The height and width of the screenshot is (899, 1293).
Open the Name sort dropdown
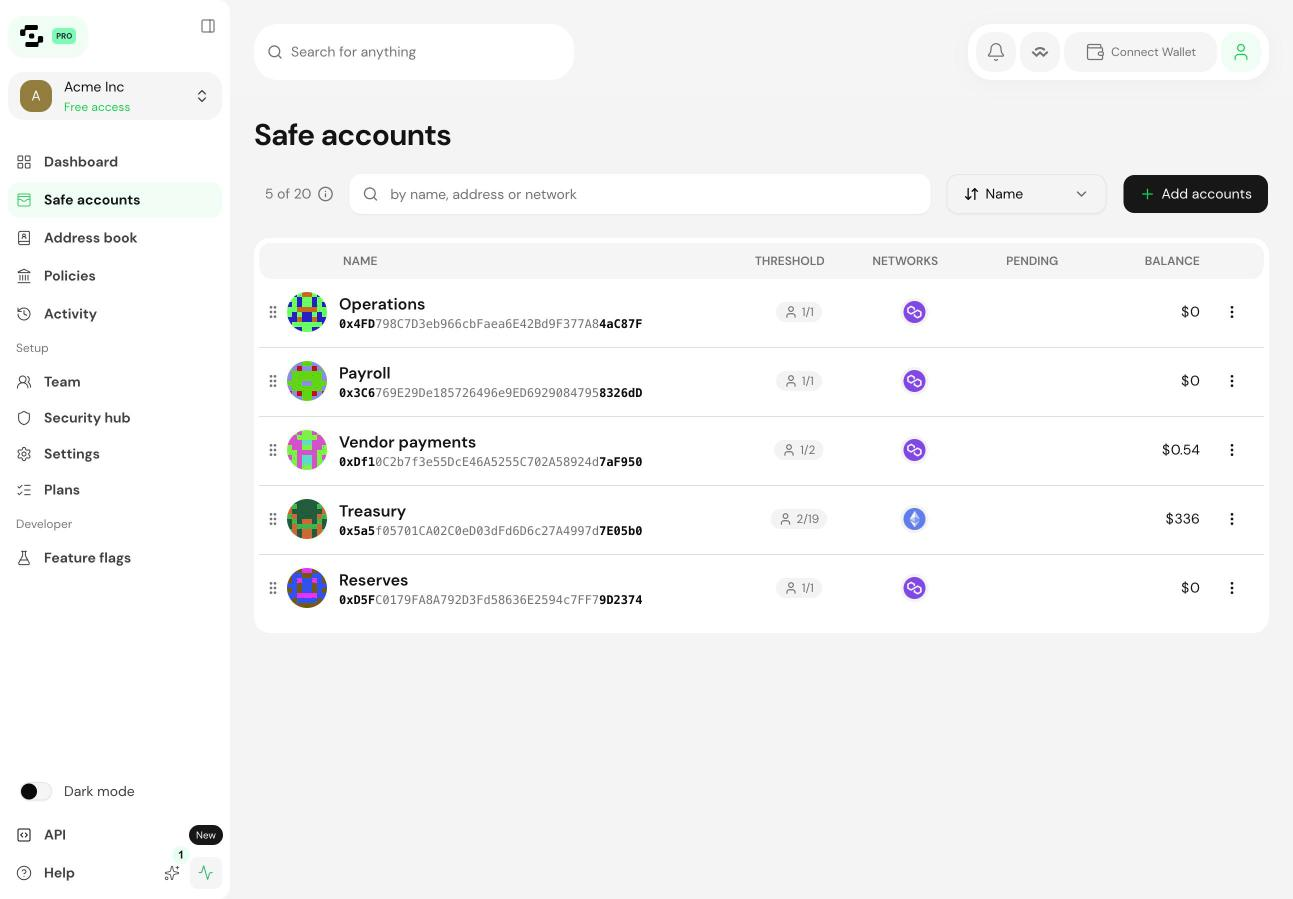[1026, 194]
